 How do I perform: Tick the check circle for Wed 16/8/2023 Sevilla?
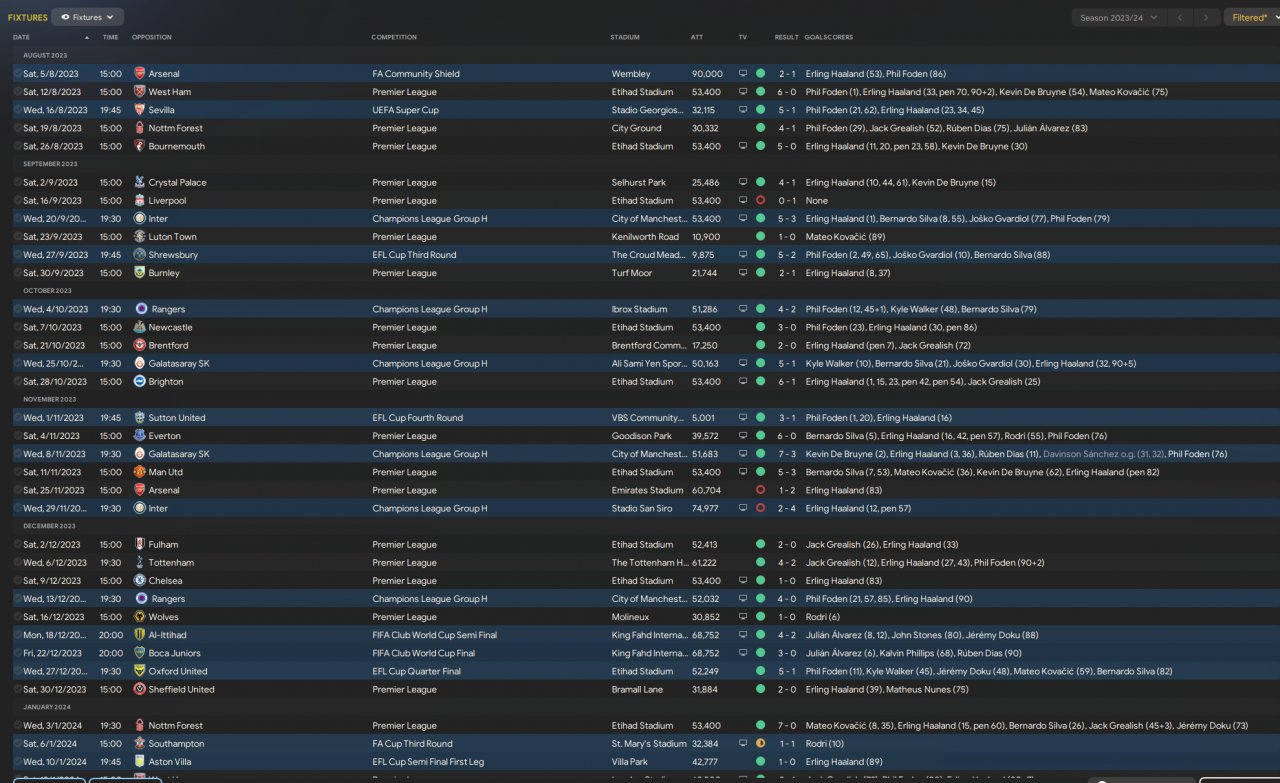pos(17,110)
